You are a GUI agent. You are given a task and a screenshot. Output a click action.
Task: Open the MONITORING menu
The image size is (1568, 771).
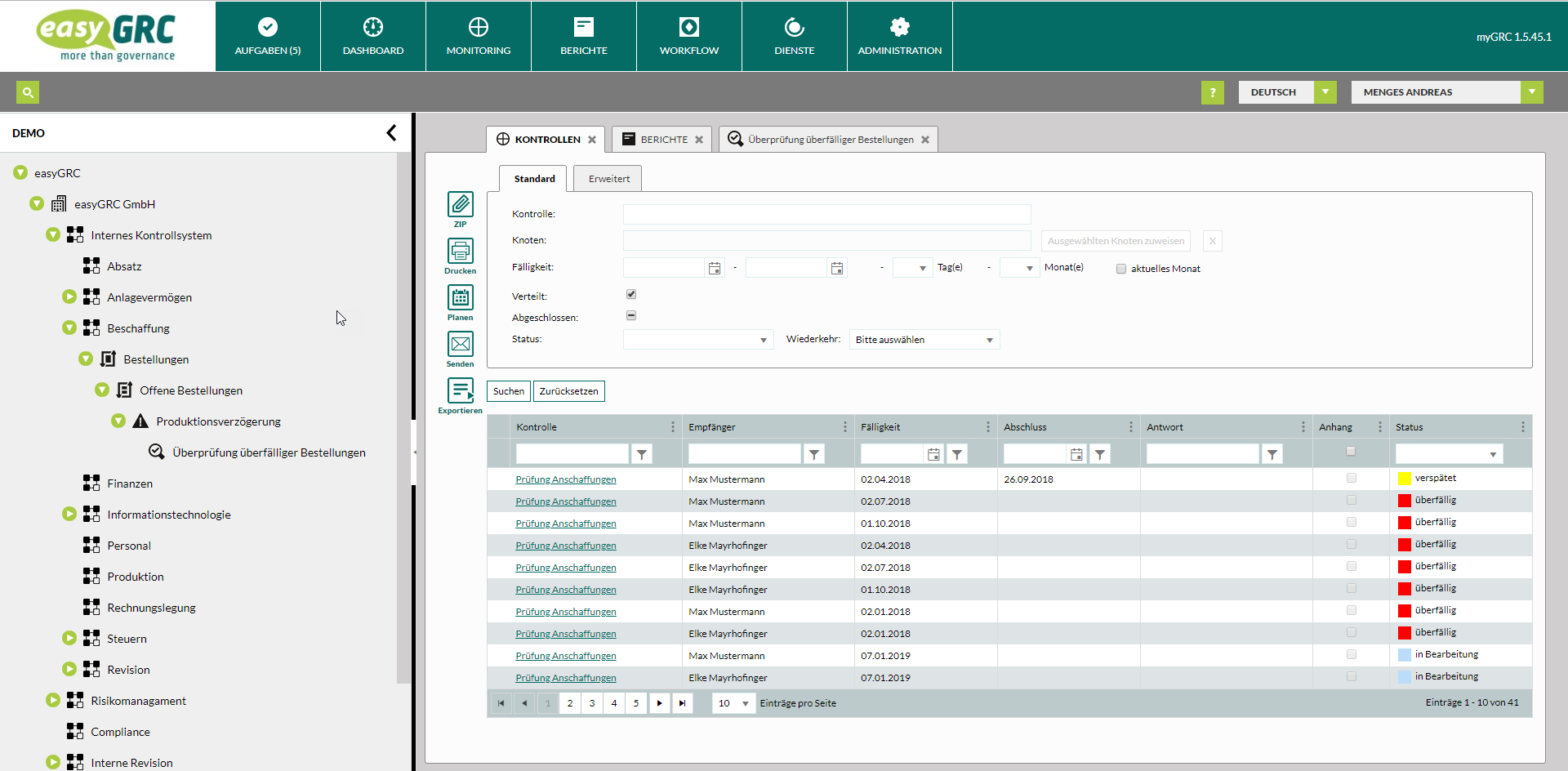(x=479, y=37)
